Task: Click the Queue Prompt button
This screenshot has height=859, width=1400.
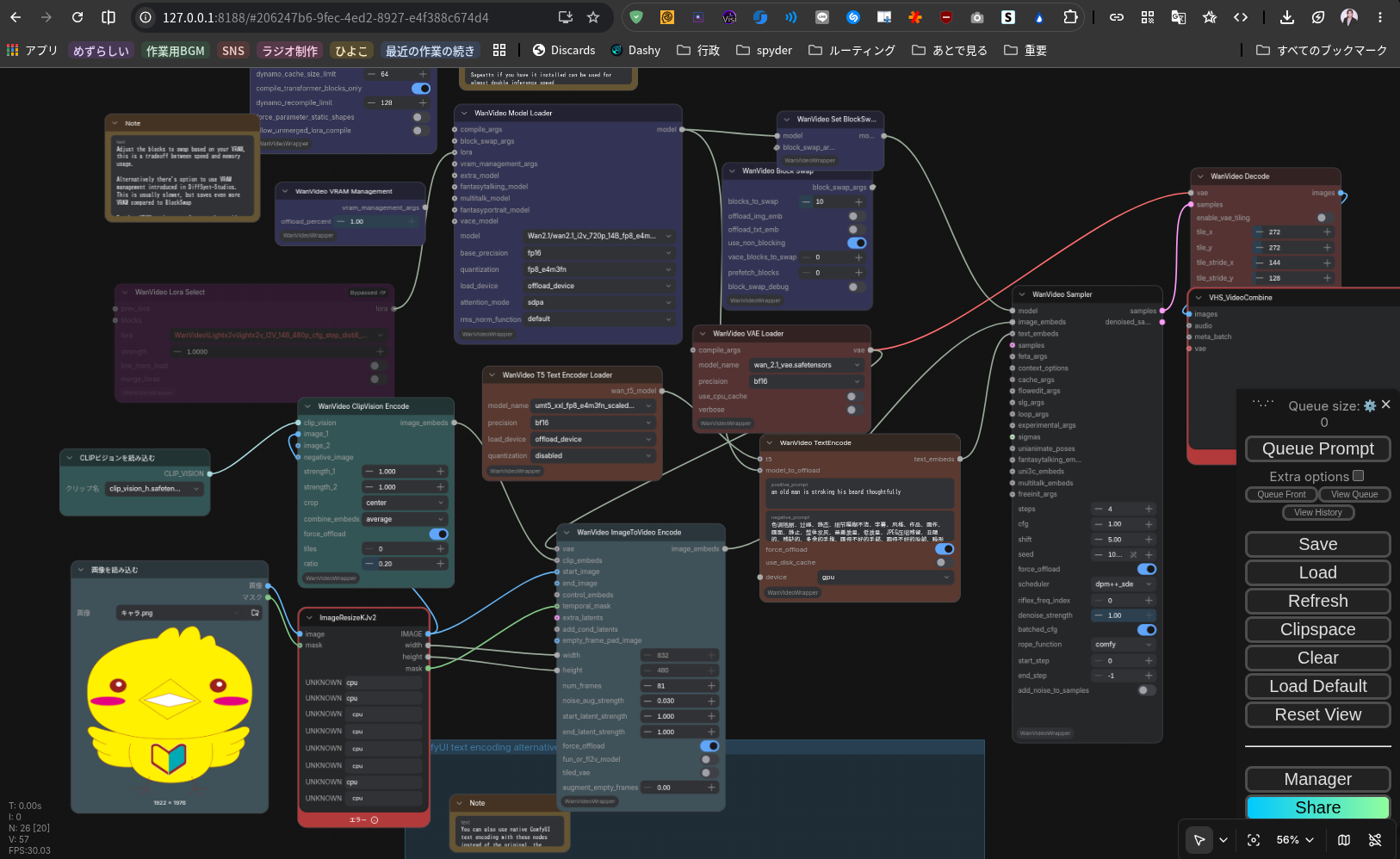Action: click(1318, 448)
